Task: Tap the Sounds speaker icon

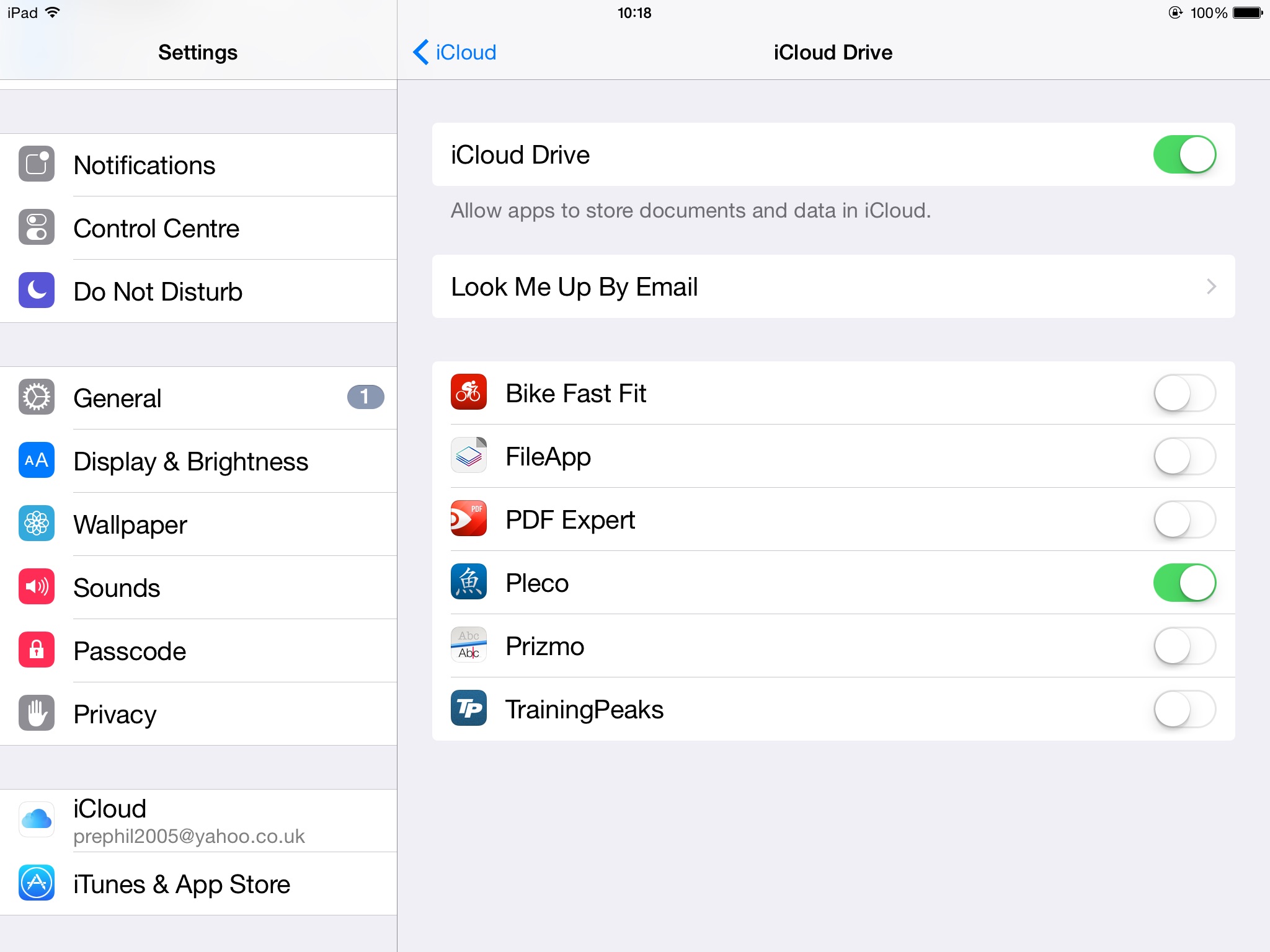Action: click(37, 587)
